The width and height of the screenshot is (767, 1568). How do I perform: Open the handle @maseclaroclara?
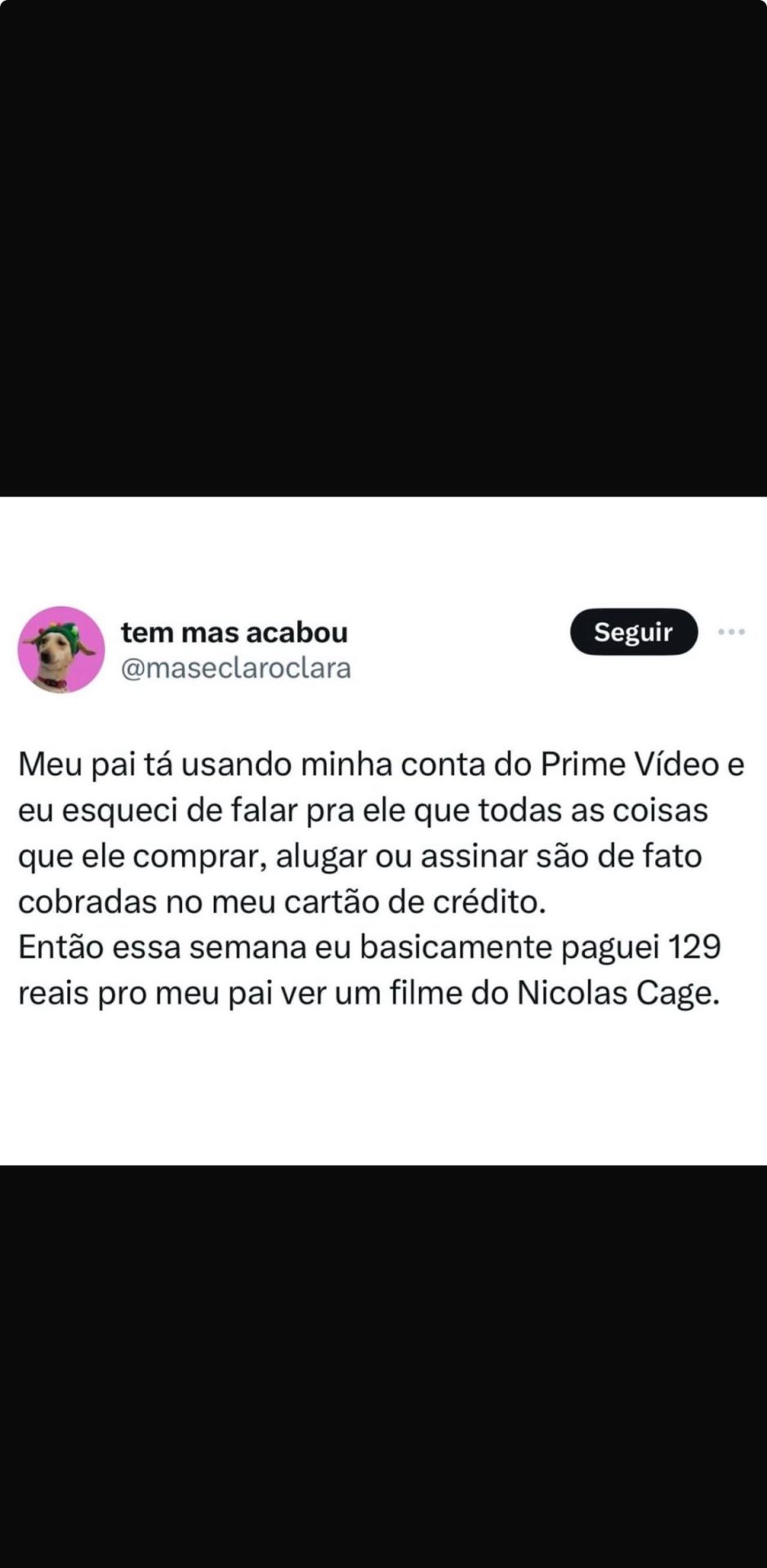pos(236,668)
